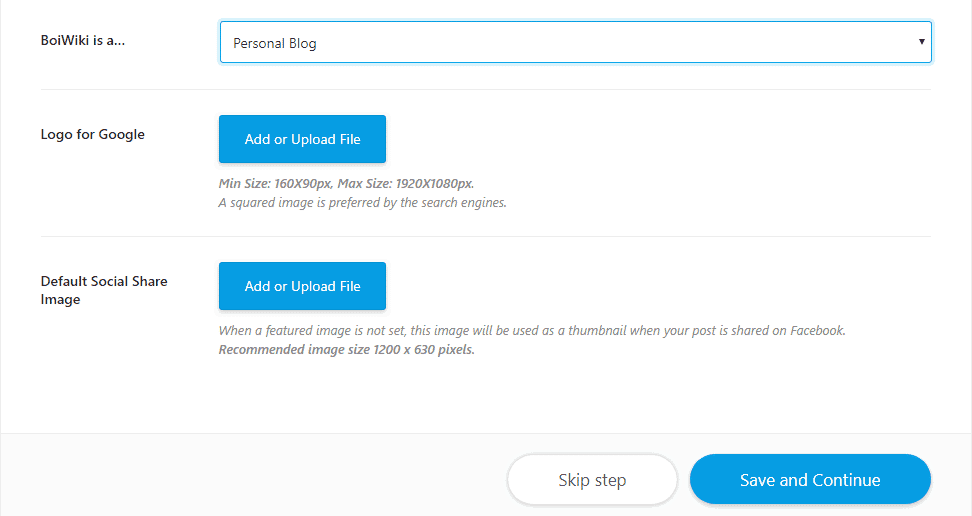972x516 pixels.
Task: Click the divider line below the Logo for Google section
Action: [x=486, y=236]
